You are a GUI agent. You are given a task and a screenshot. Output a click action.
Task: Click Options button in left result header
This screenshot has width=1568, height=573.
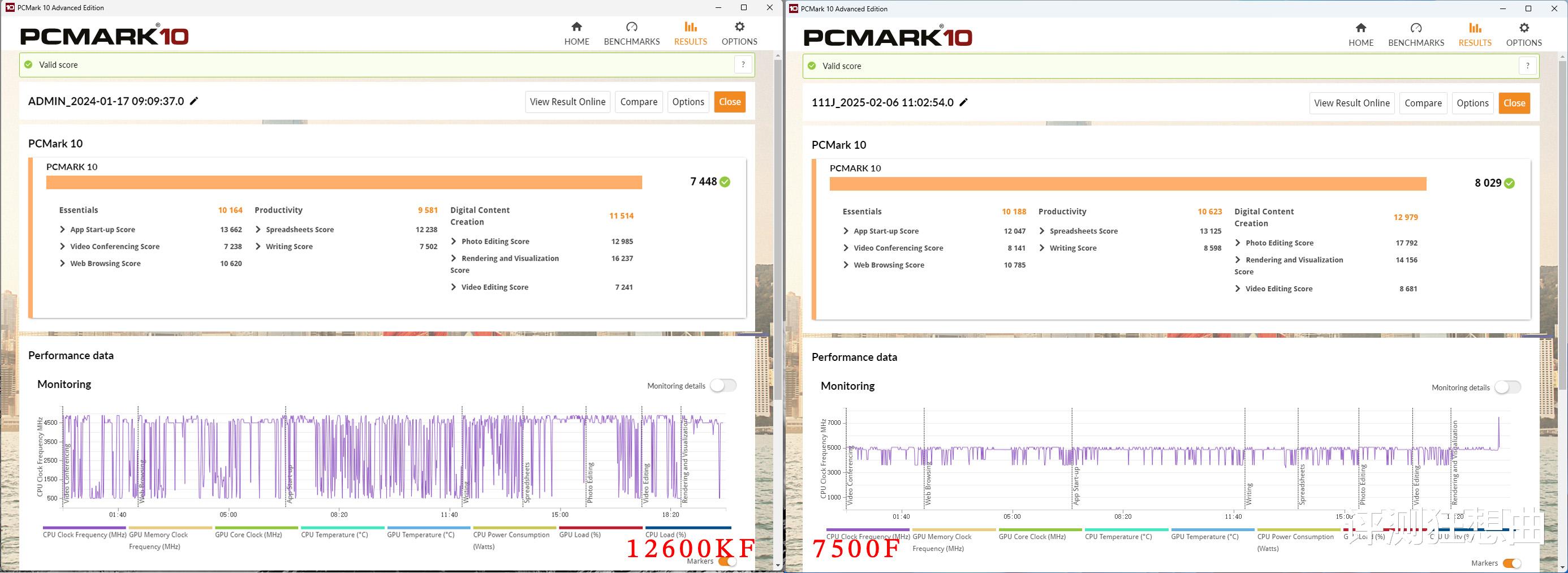[x=688, y=102]
